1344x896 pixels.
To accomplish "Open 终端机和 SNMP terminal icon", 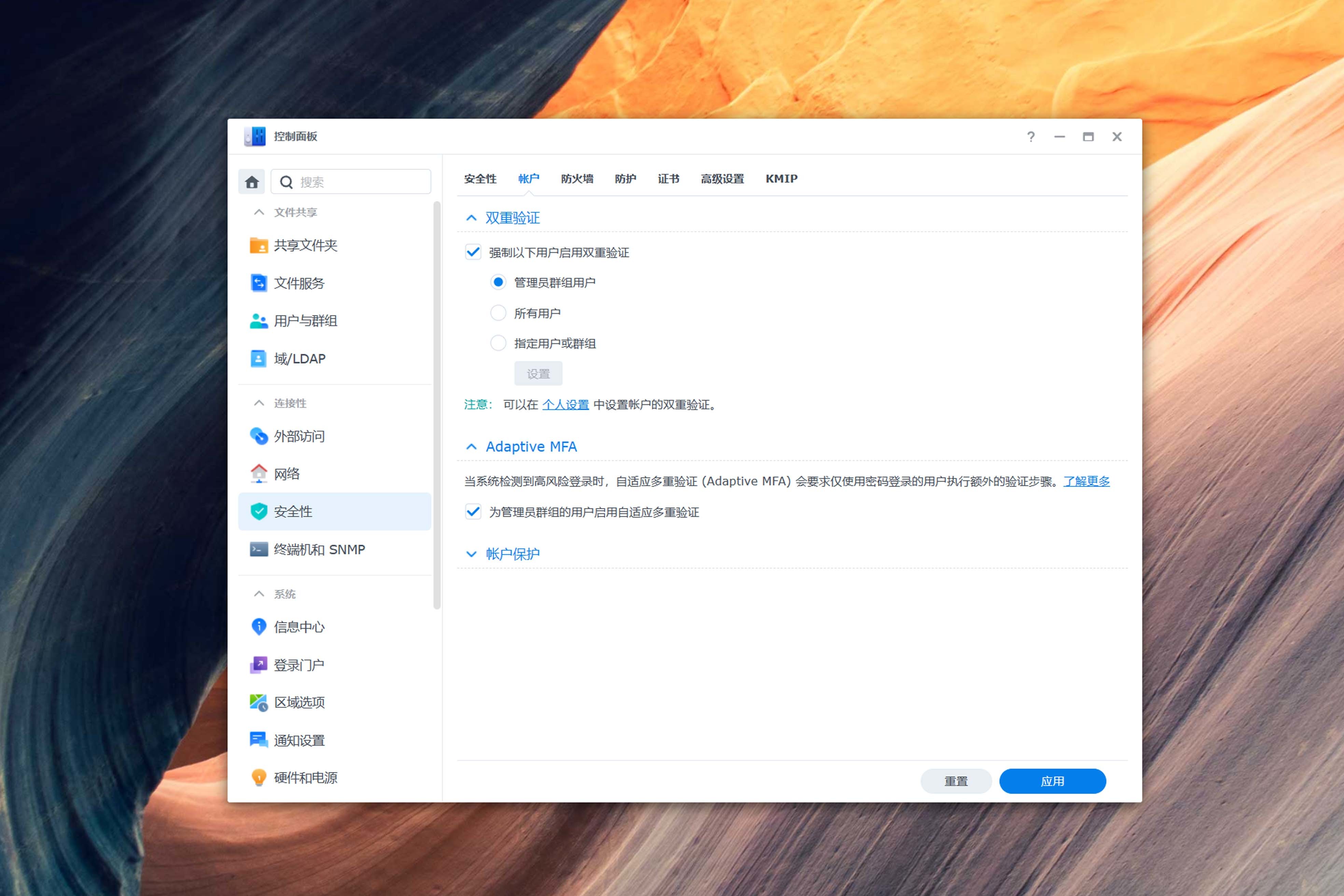I will point(259,550).
